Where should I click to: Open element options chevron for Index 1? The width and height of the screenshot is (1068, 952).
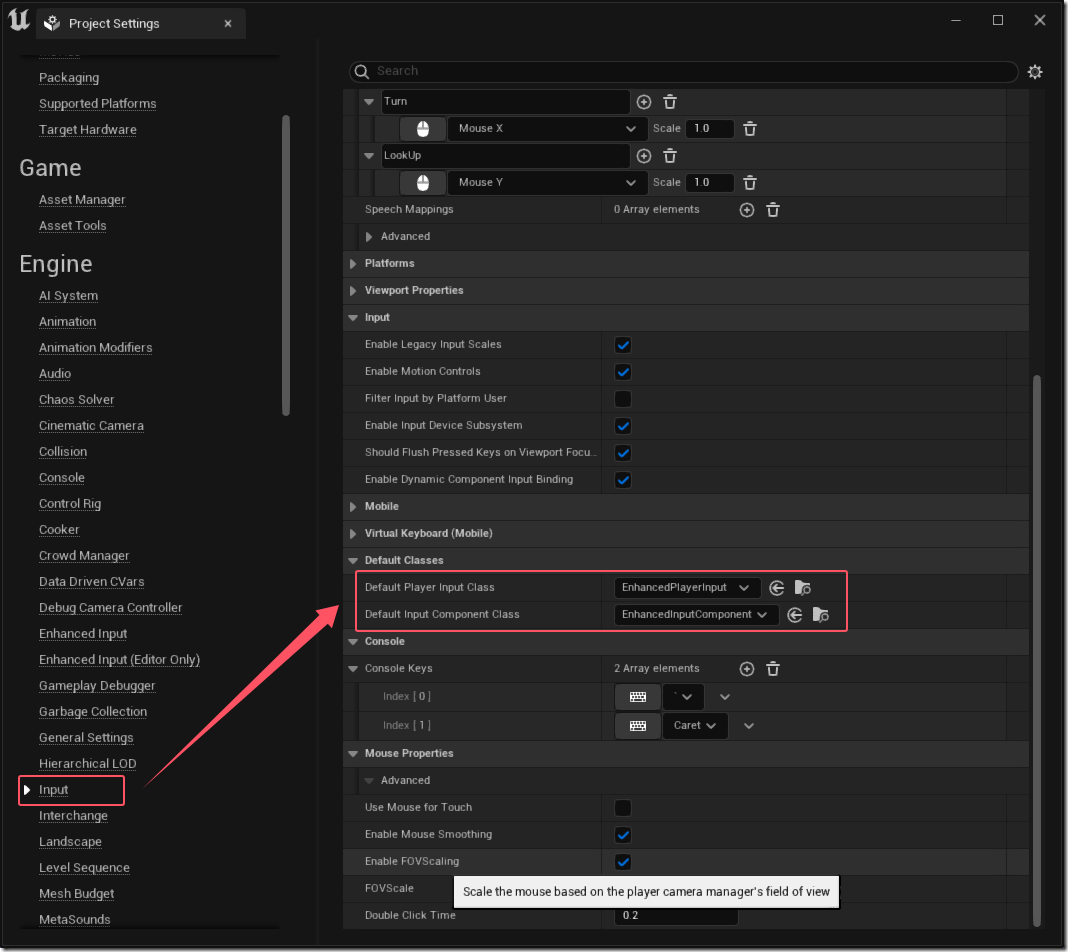click(749, 726)
